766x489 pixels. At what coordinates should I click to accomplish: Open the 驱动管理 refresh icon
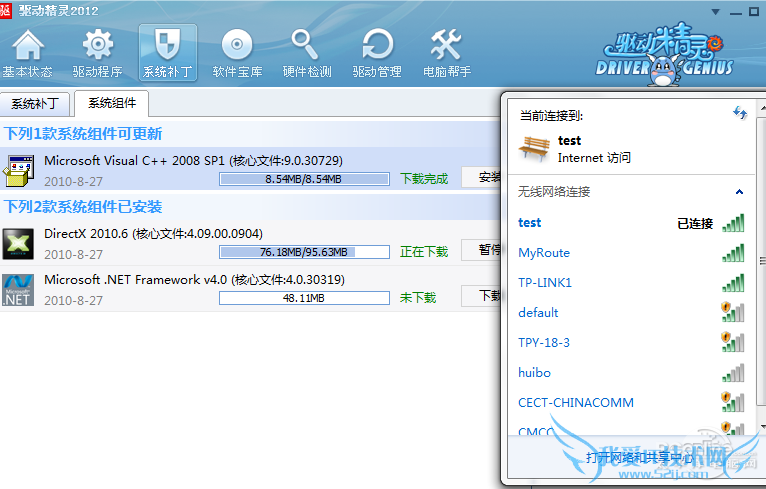click(x=377, y=54)
